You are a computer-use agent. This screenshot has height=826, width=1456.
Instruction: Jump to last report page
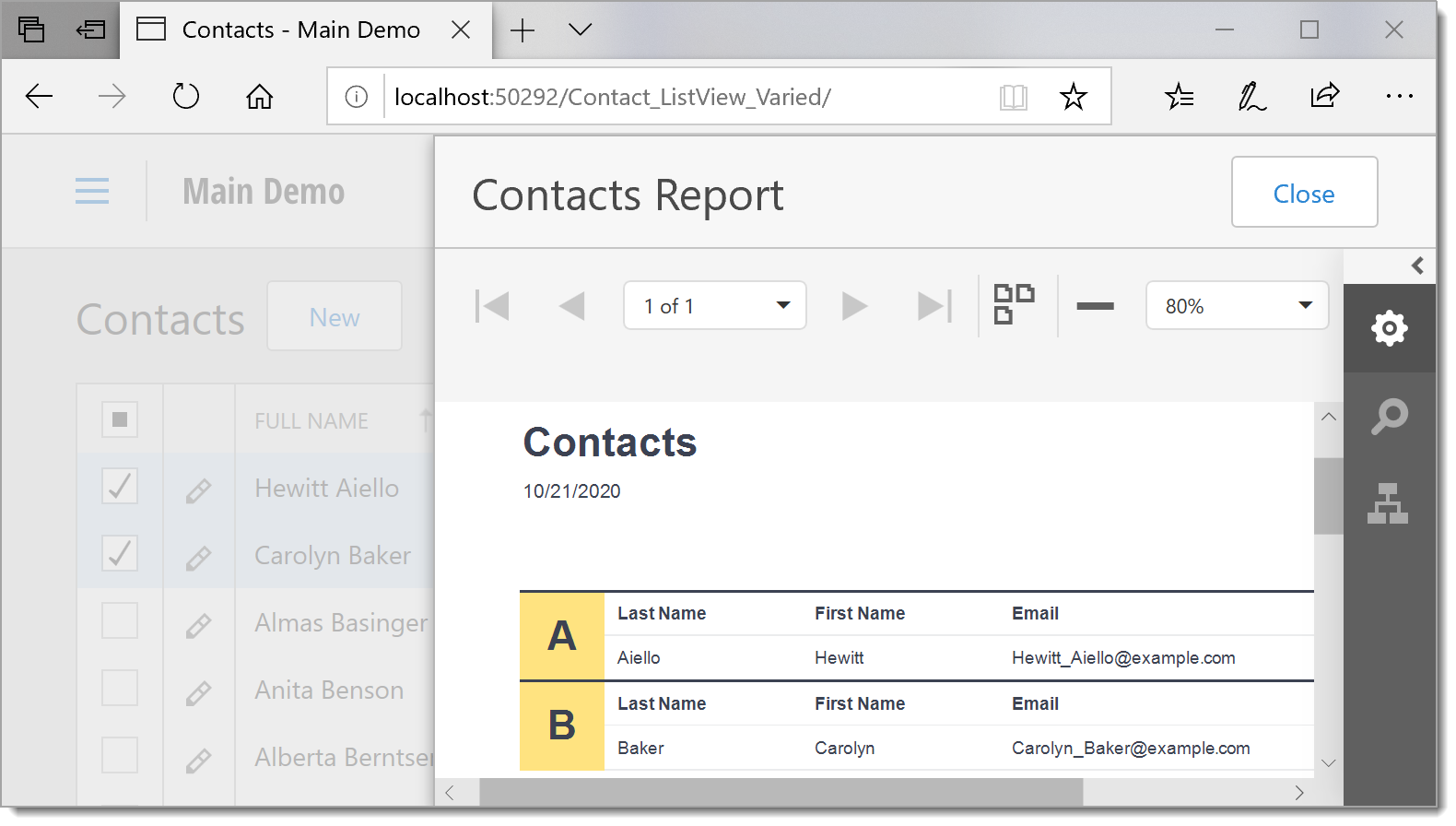(x=933, y=306)
